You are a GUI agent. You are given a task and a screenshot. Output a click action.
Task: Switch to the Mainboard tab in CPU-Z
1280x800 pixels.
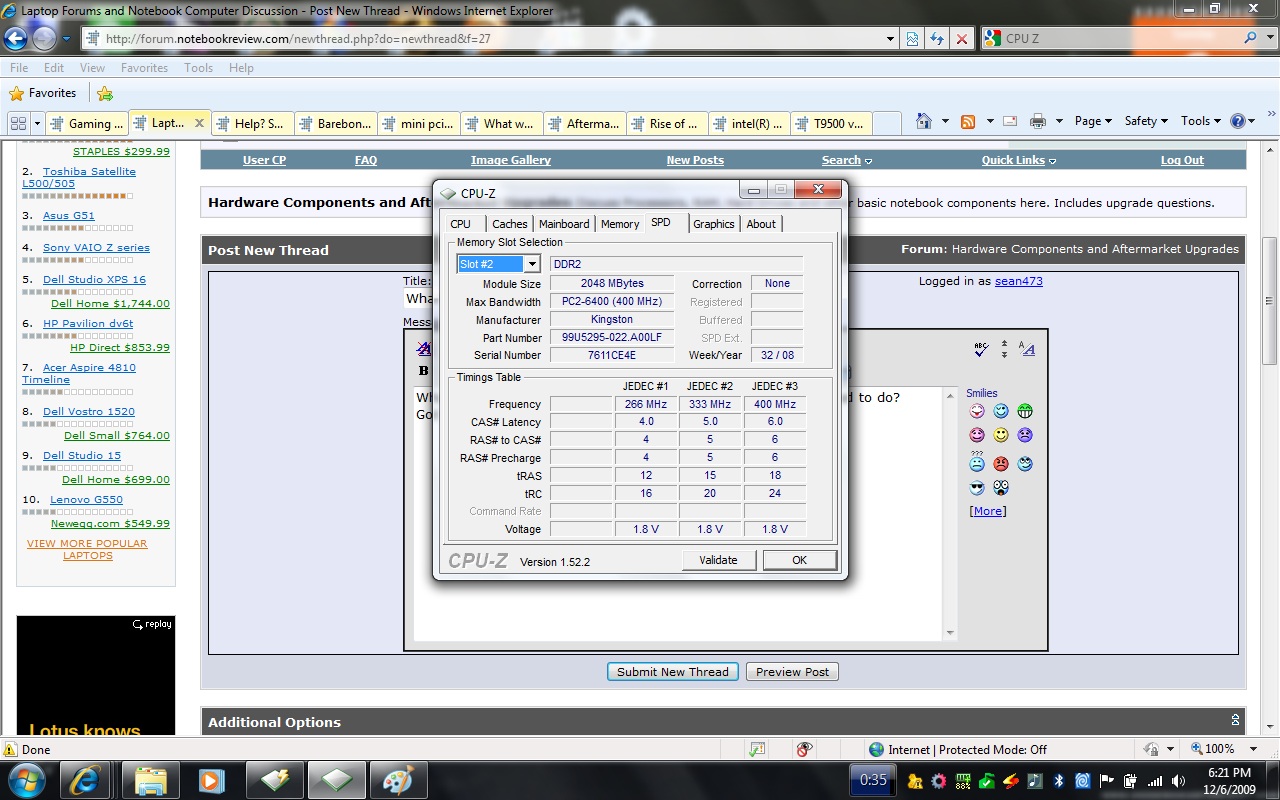click(x=564, y=224)
